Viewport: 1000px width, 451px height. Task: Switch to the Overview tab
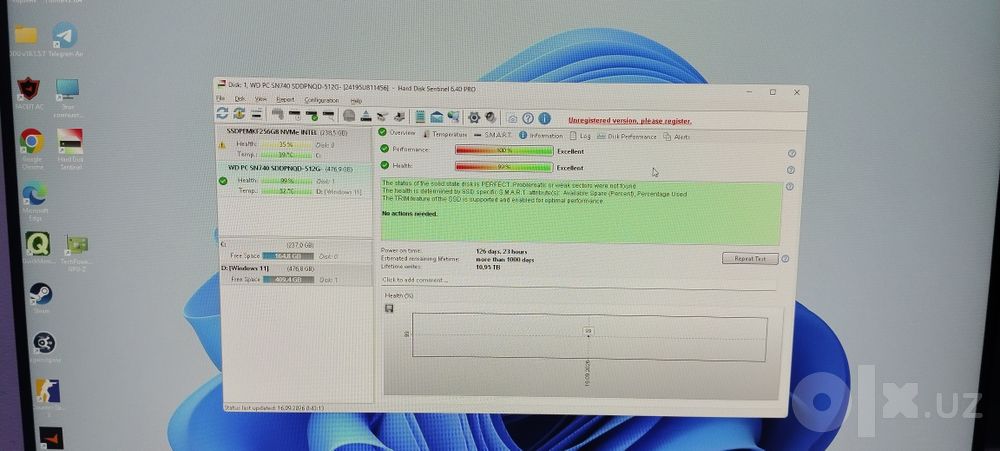(396, 133)
